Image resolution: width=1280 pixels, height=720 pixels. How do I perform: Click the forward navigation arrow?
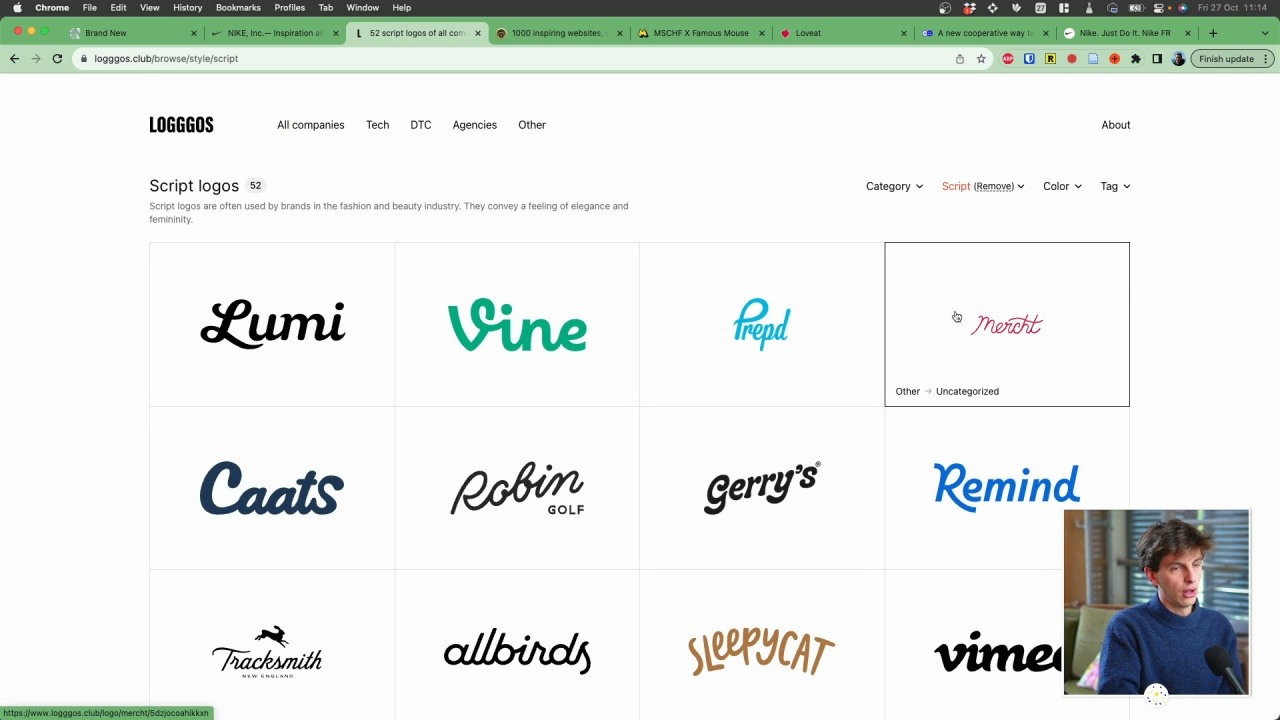pos(36,59)
